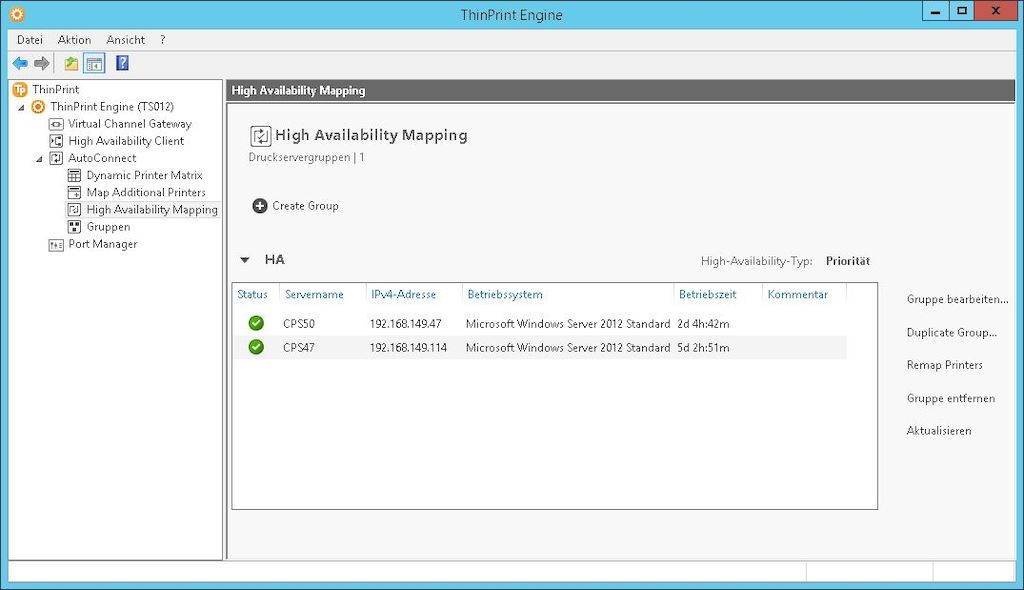Click the ThinPrint Engine (TS012) gear icon

coord(39,107)
